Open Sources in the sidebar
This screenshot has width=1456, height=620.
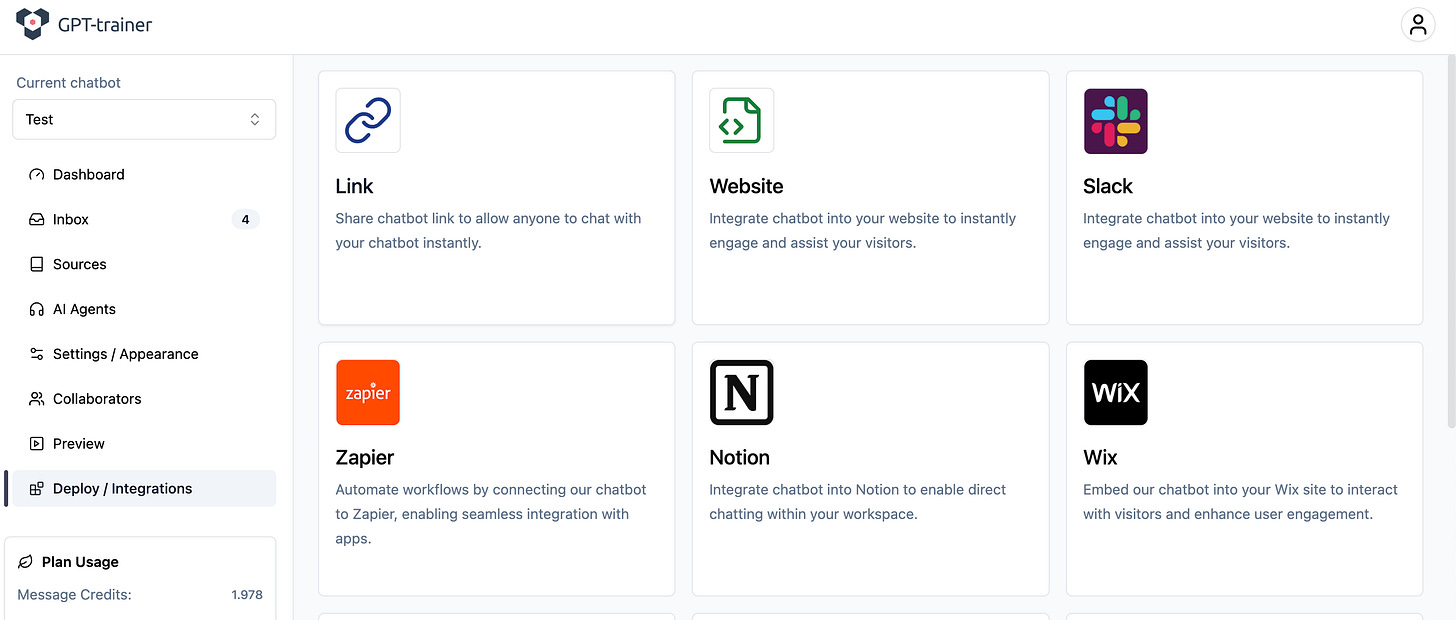pos(142,264)
